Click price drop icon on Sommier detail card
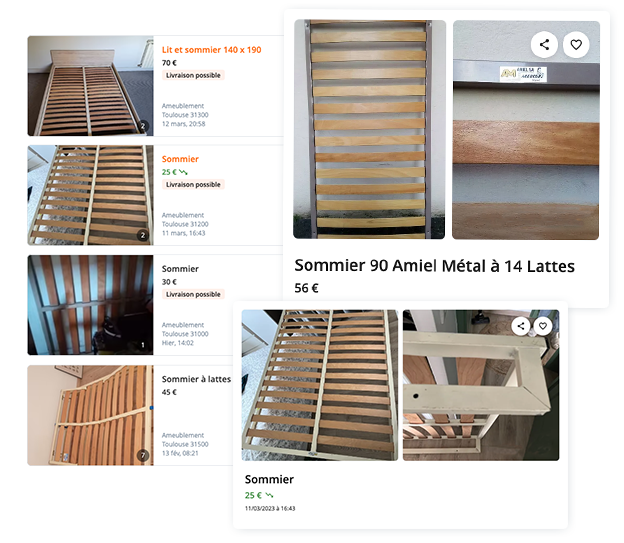624x543 pixels. pyautogui.click(x=269, y=495)
